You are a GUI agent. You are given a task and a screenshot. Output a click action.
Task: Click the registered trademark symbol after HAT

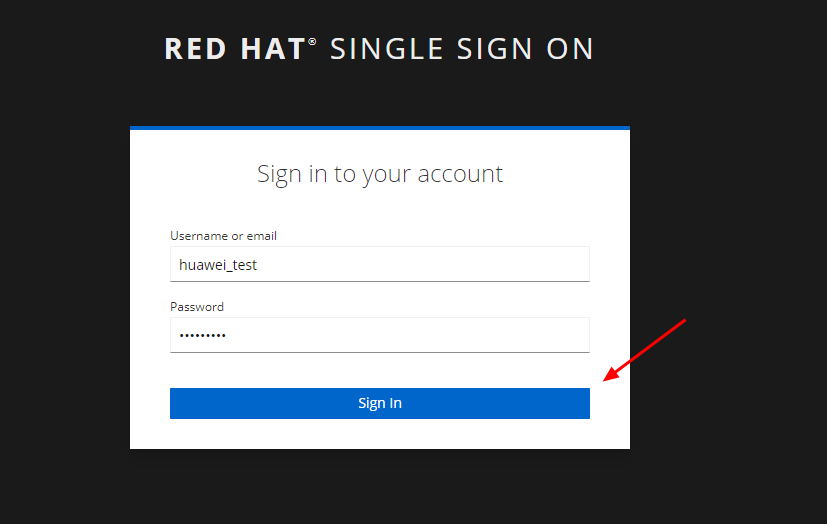(312, 43)
